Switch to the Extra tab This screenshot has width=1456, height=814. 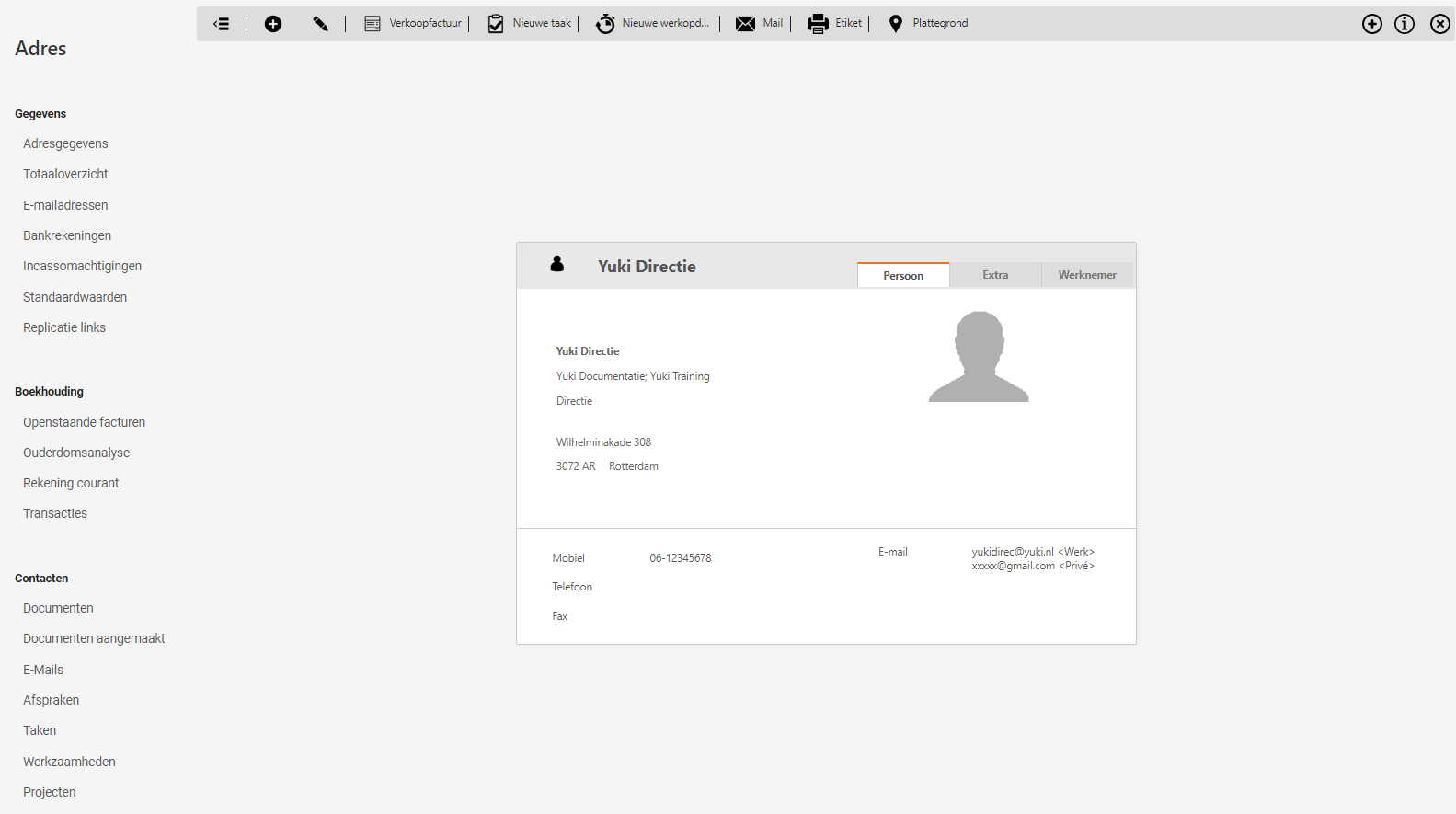[x=995, y=275]
